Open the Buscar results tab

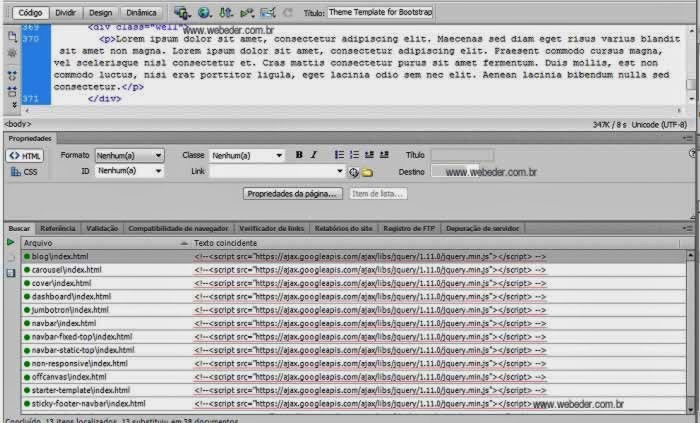click(19, 228)
